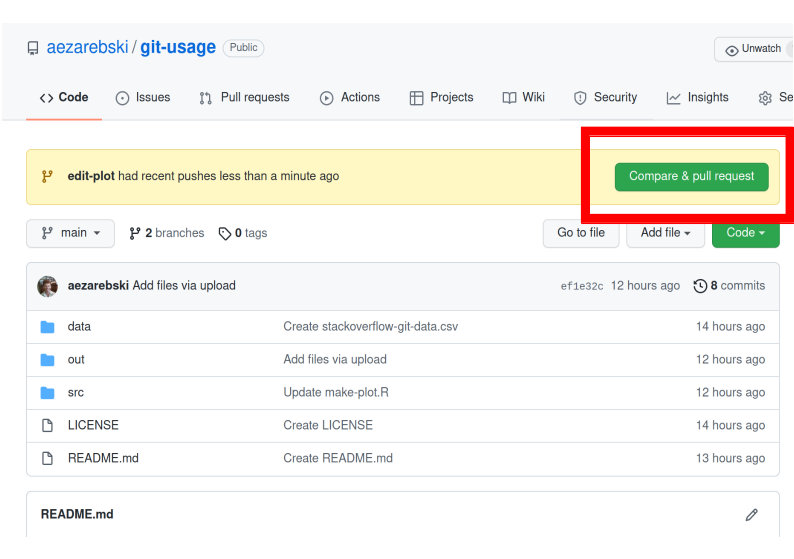The width and height of the screenshot is (794, 559).
Task: Open 'Update make-plot.R' commit message
Action: click(x=336, y=392)
